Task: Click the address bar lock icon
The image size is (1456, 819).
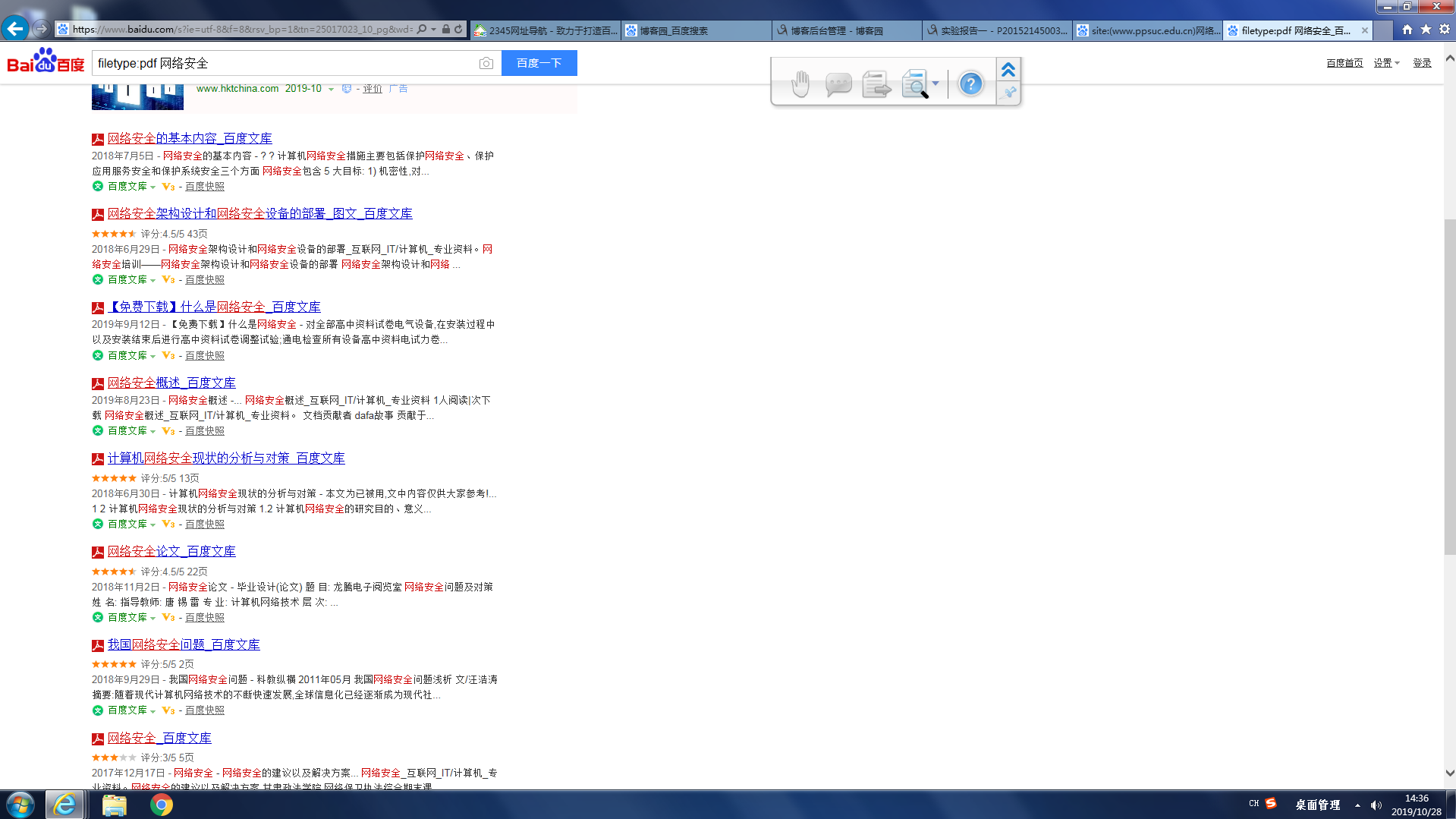Action: tap(446, 30)
